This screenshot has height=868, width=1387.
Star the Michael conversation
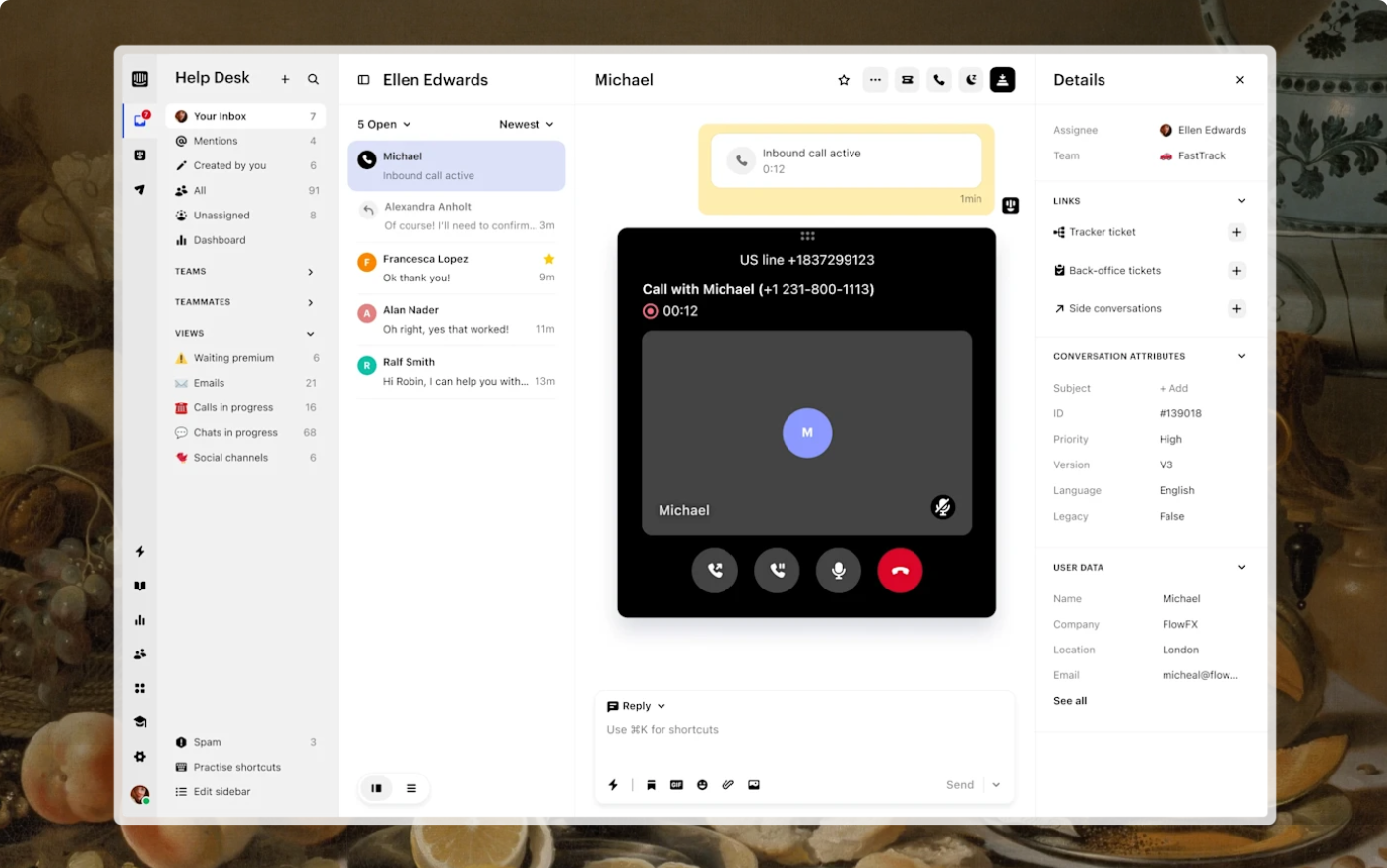coord(844,80)
